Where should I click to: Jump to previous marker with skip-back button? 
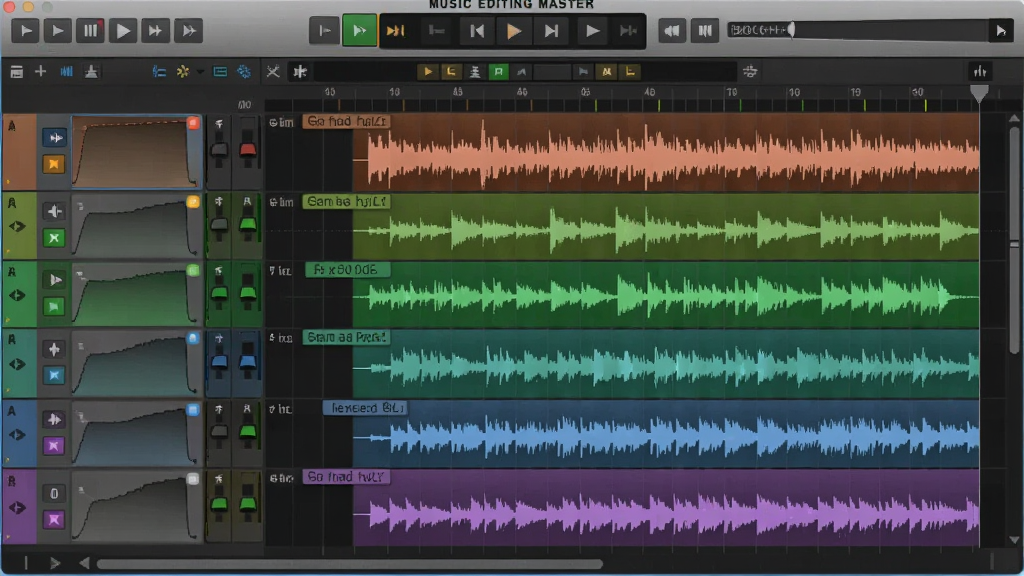click(477, 31)
